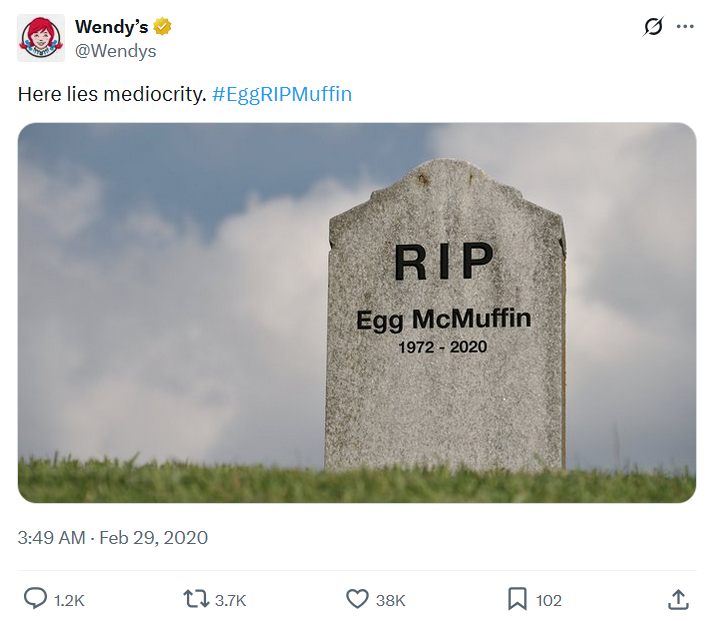Open the three-dot More menu
The image size is (715, 622).
click(685, 27)
